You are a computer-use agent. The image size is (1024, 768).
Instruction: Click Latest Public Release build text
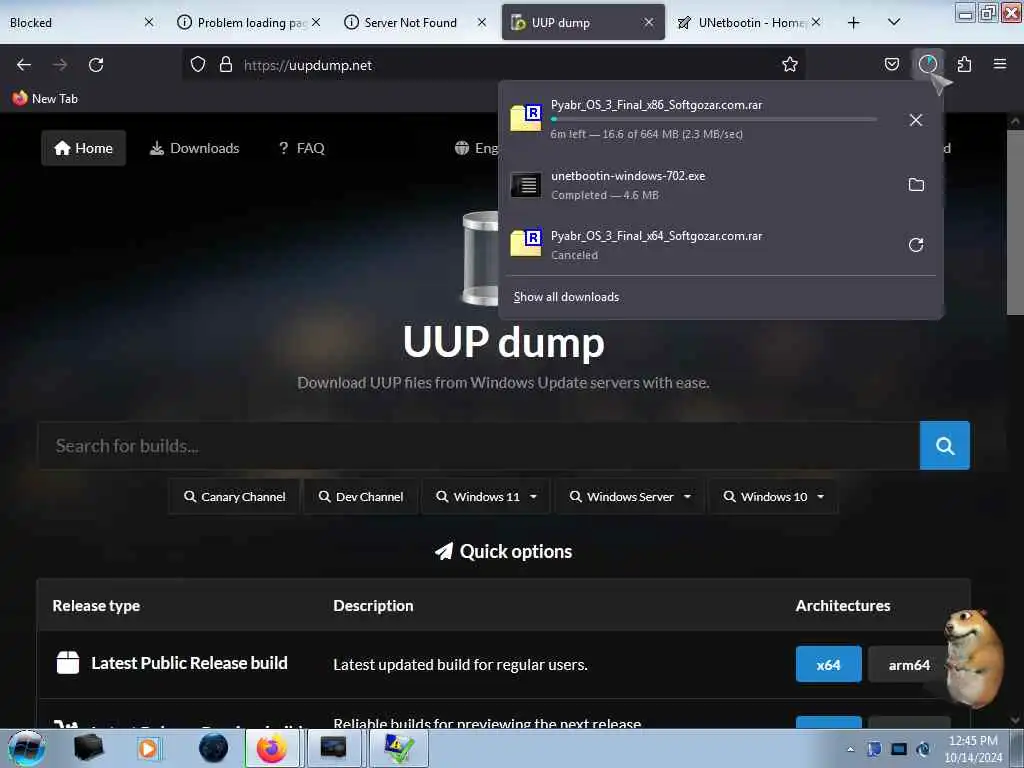189,664
